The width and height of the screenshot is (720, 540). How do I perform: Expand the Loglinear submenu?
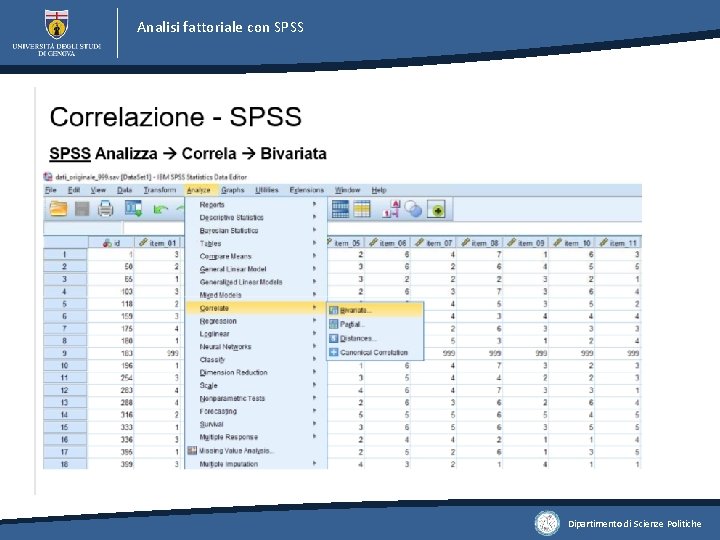click(x=256, y=334)
